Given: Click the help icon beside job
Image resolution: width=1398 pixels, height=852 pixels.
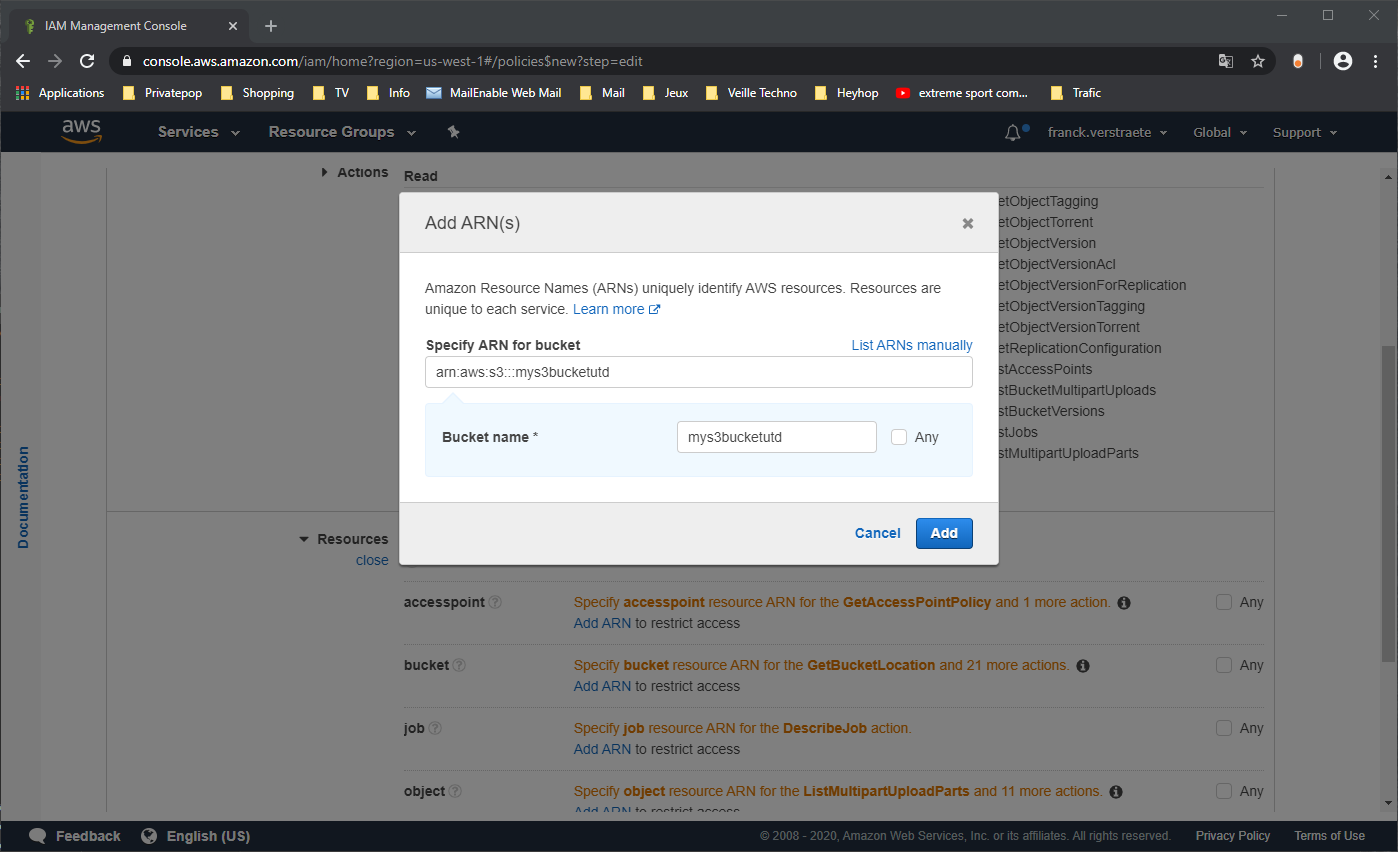Looking at the screenshot, I should (x=436, y=728).
